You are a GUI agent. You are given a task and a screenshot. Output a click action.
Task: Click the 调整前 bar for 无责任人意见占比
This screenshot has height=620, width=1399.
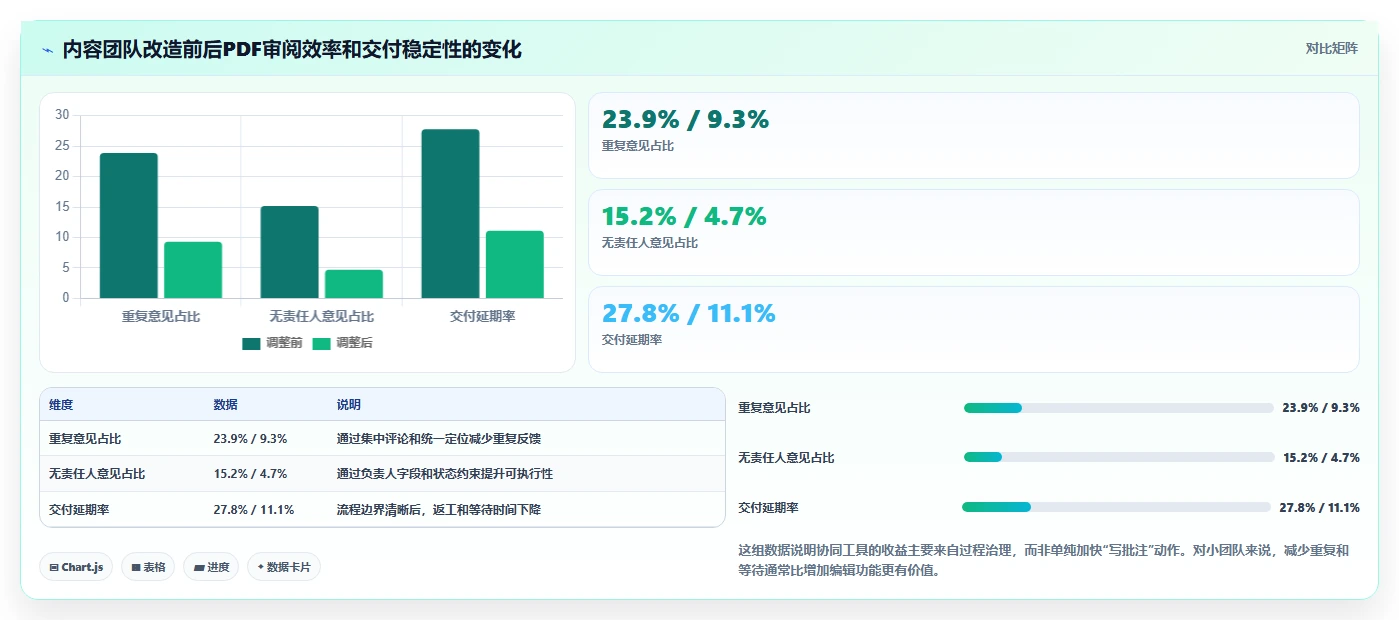[289, 252]
